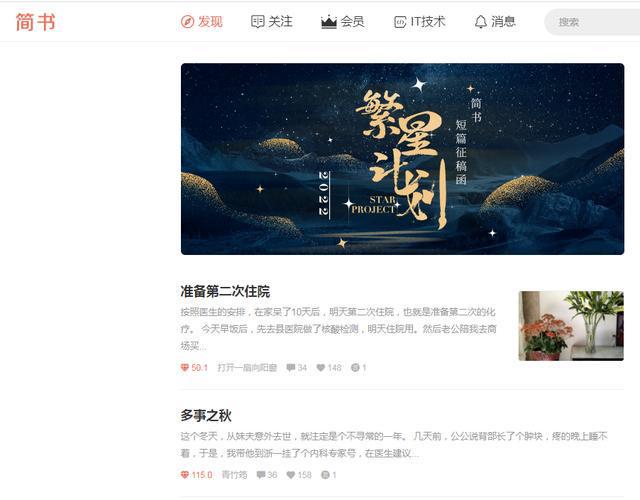Viewport: 640px width, 500px height.
Task: Open the 发现 compass tab
Action: click(x=202, y=22)
